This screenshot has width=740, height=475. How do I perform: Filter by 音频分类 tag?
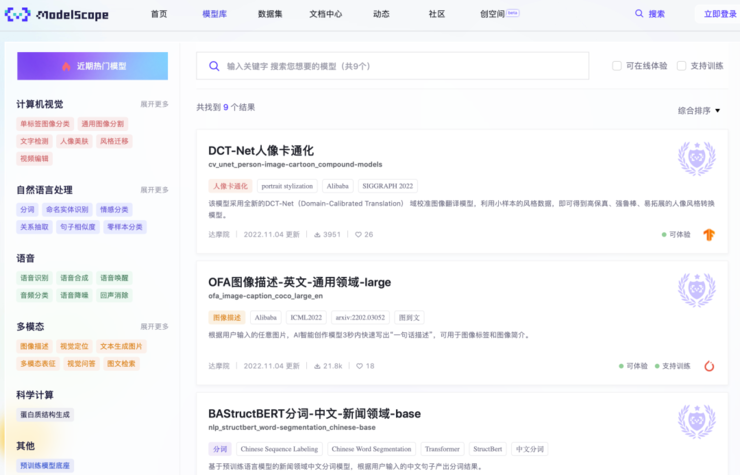coord(34,296)
